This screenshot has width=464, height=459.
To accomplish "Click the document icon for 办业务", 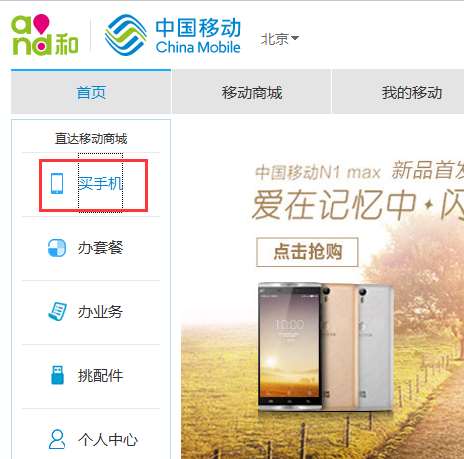I will click(57, 311).
